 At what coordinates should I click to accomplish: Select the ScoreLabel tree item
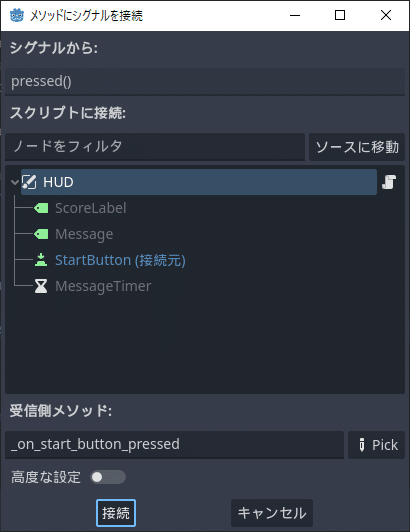click(x=91, y=208)
